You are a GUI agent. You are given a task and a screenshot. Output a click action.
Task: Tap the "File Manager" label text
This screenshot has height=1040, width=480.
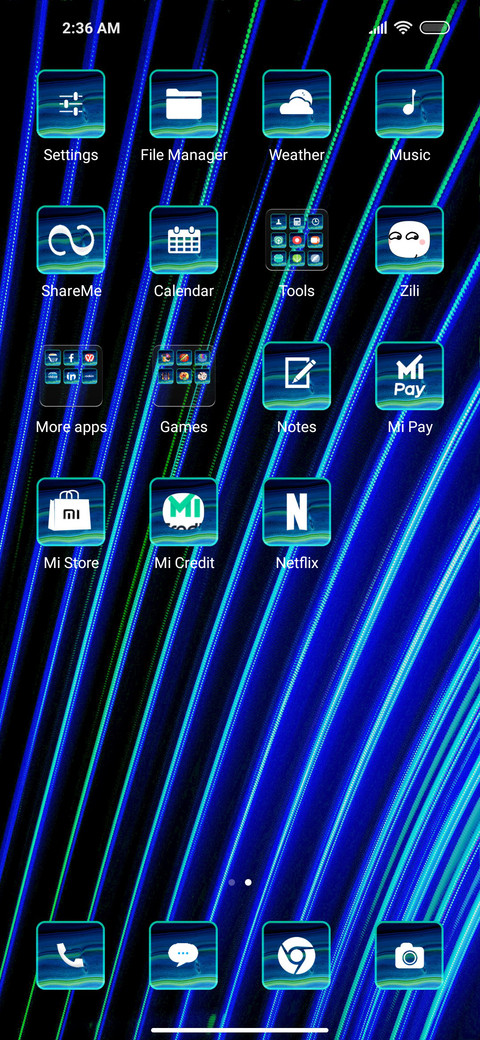[184, 155]
